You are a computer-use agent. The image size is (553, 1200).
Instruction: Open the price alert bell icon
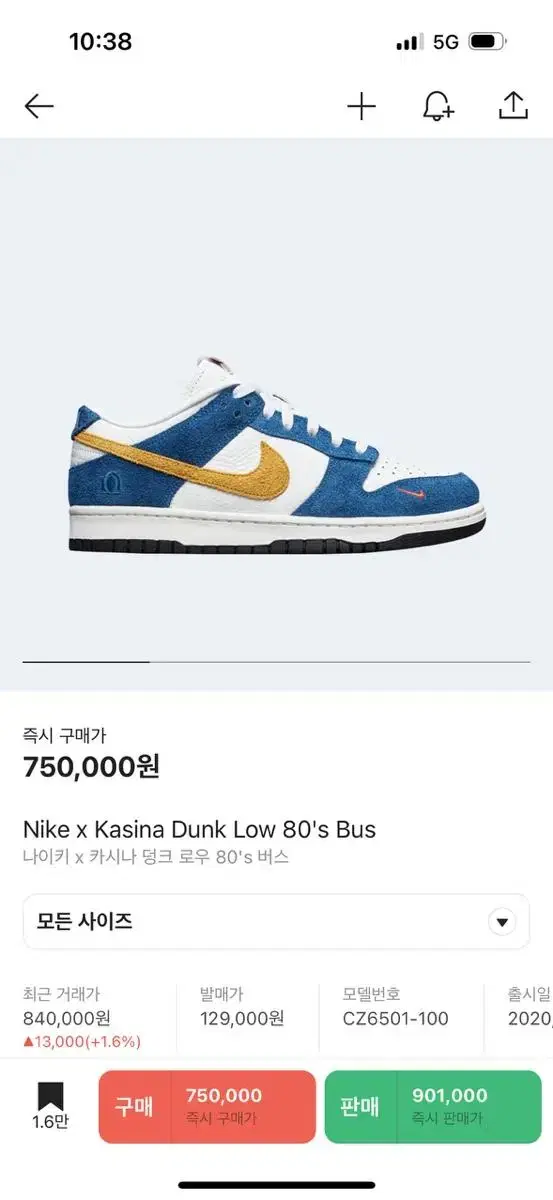point(438,106)
